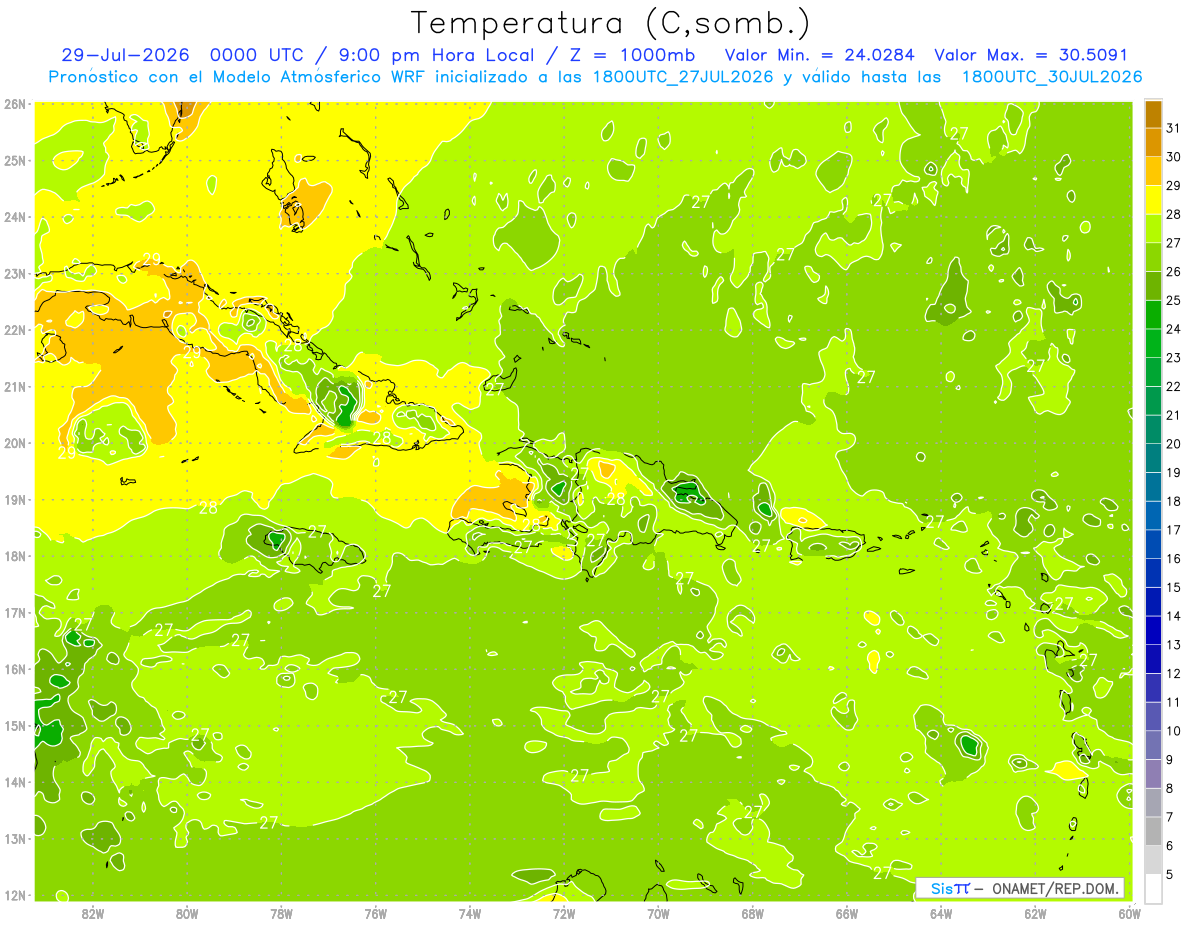Click the "30" label on the color scale

coord(1173,157)
